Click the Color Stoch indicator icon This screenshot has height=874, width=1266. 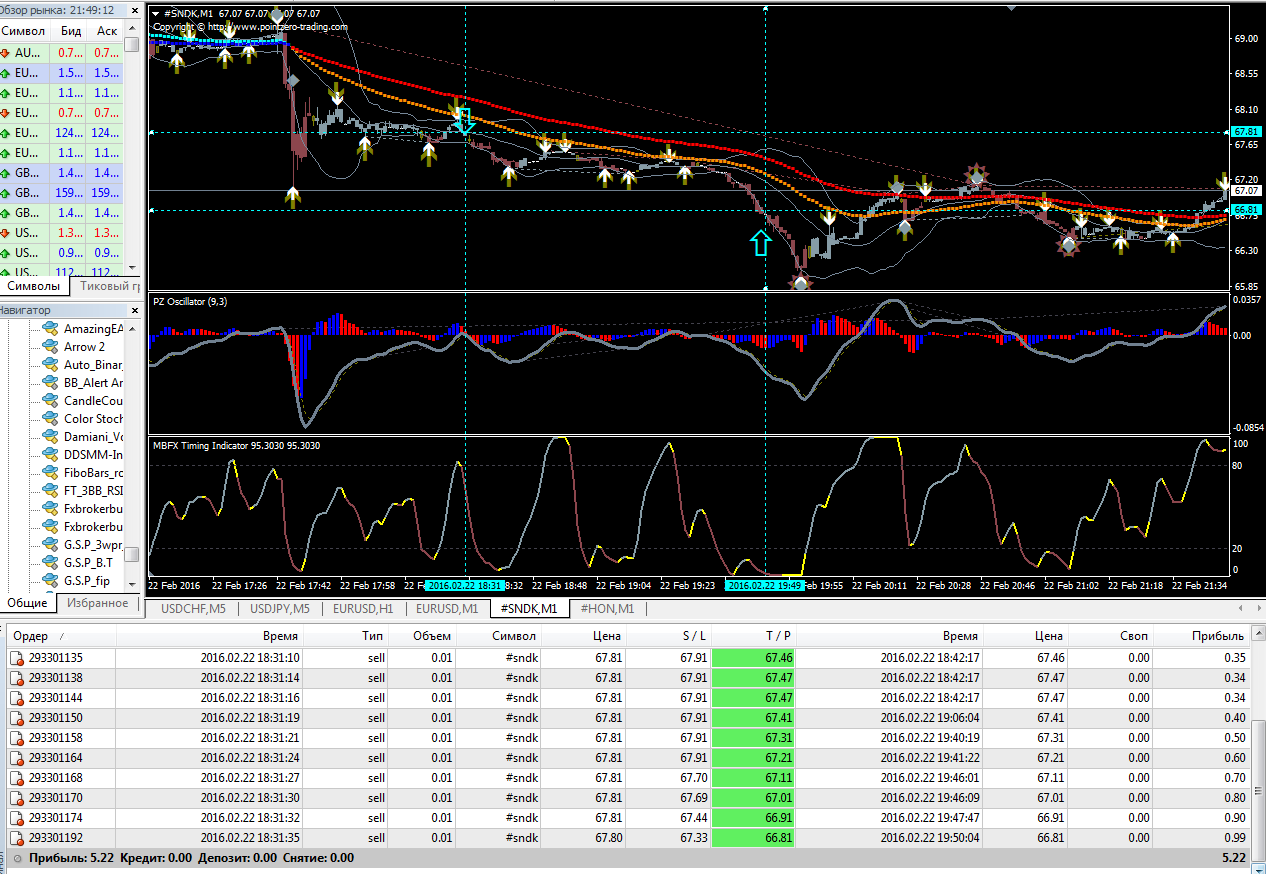[x=49, y=418]
